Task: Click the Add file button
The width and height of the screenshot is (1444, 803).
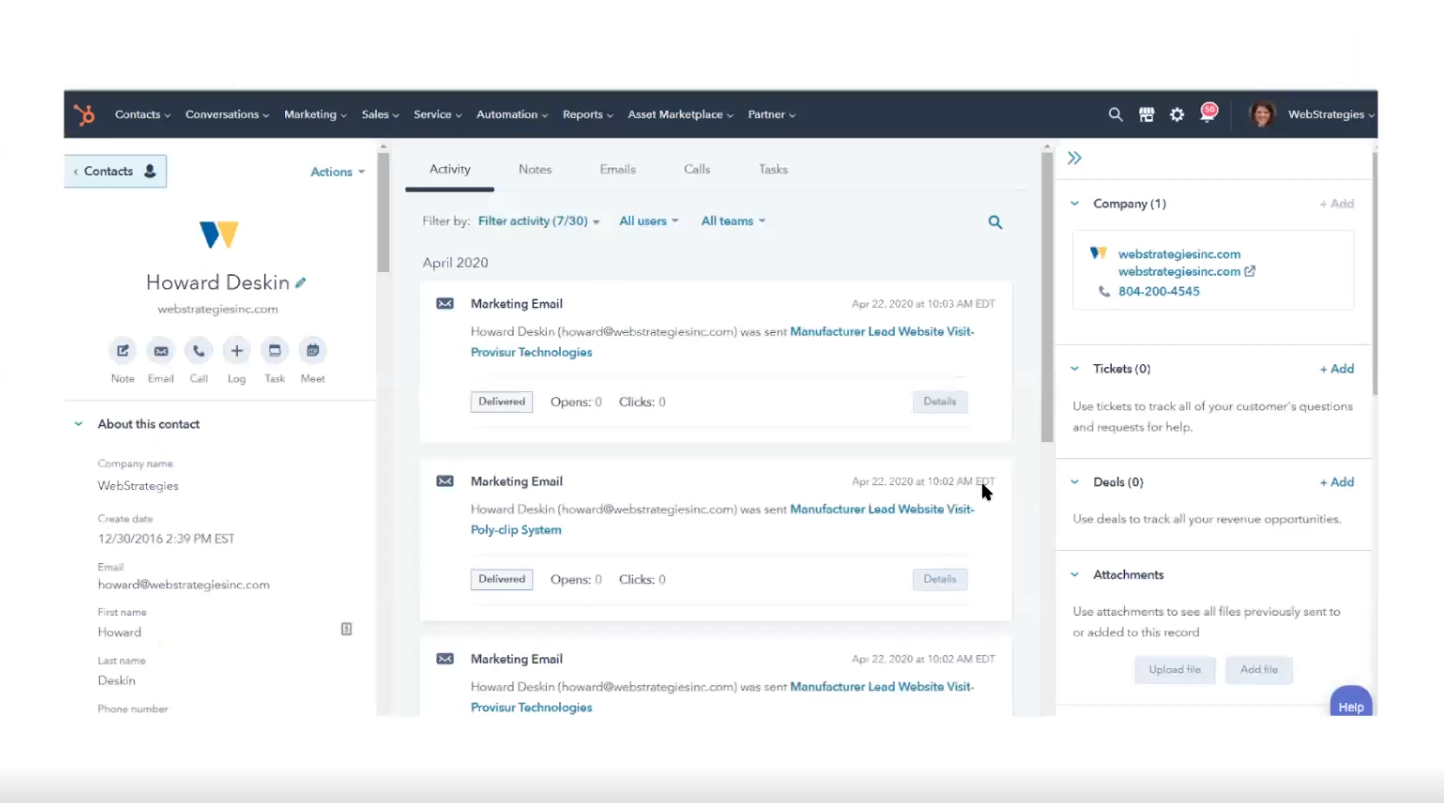Action: click(1259, 670)
